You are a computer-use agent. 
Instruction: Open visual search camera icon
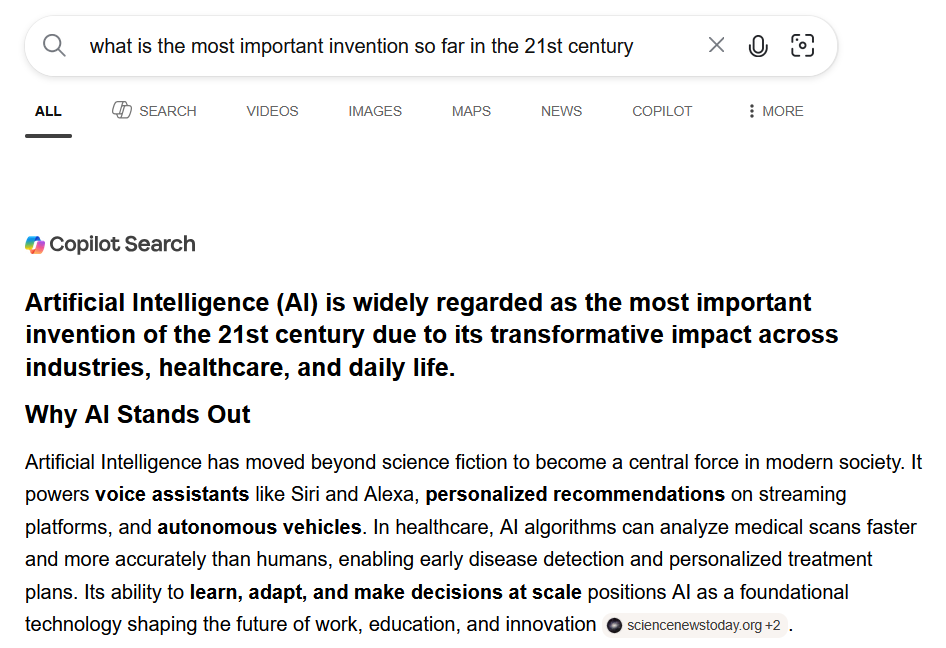(802, 46)
